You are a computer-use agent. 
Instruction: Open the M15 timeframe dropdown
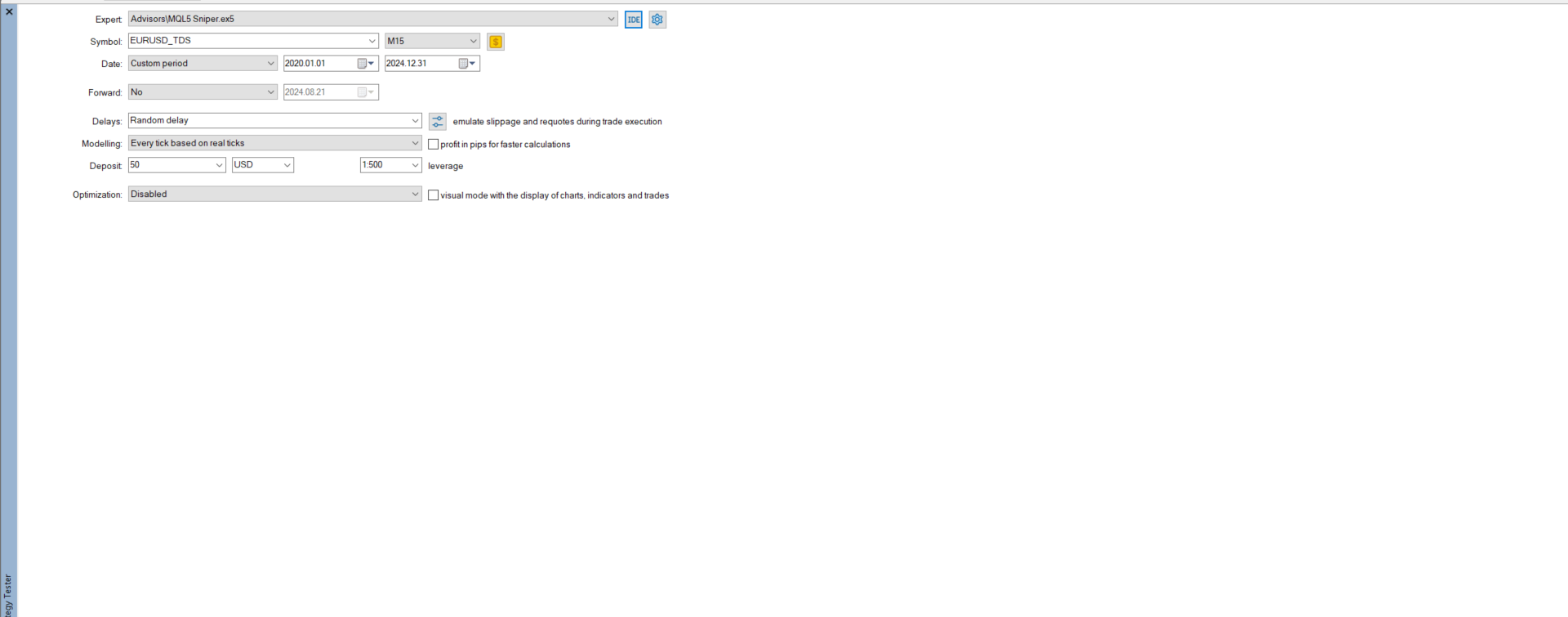pos(473,41)
